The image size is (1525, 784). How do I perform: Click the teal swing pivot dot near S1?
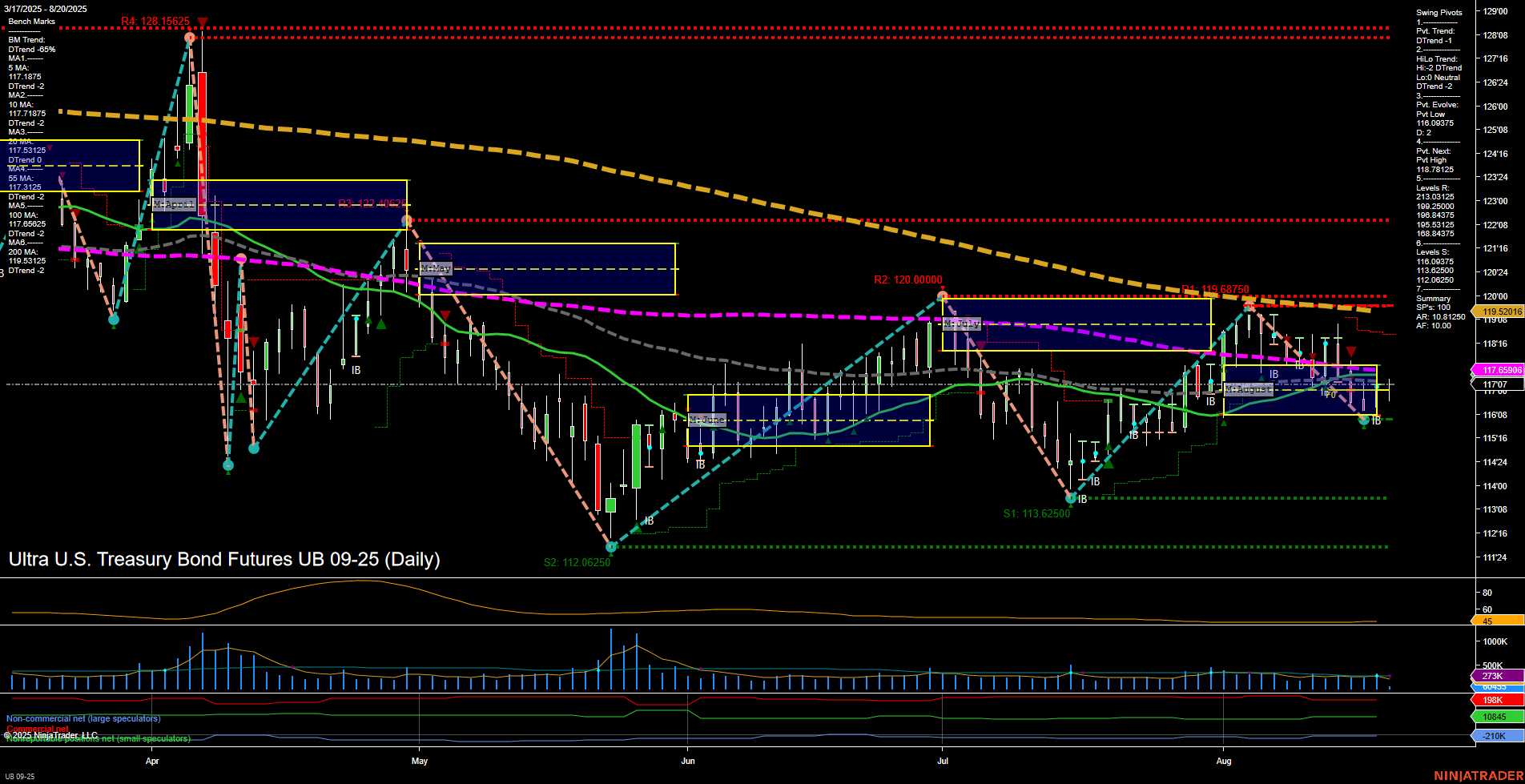(1072, 497)
